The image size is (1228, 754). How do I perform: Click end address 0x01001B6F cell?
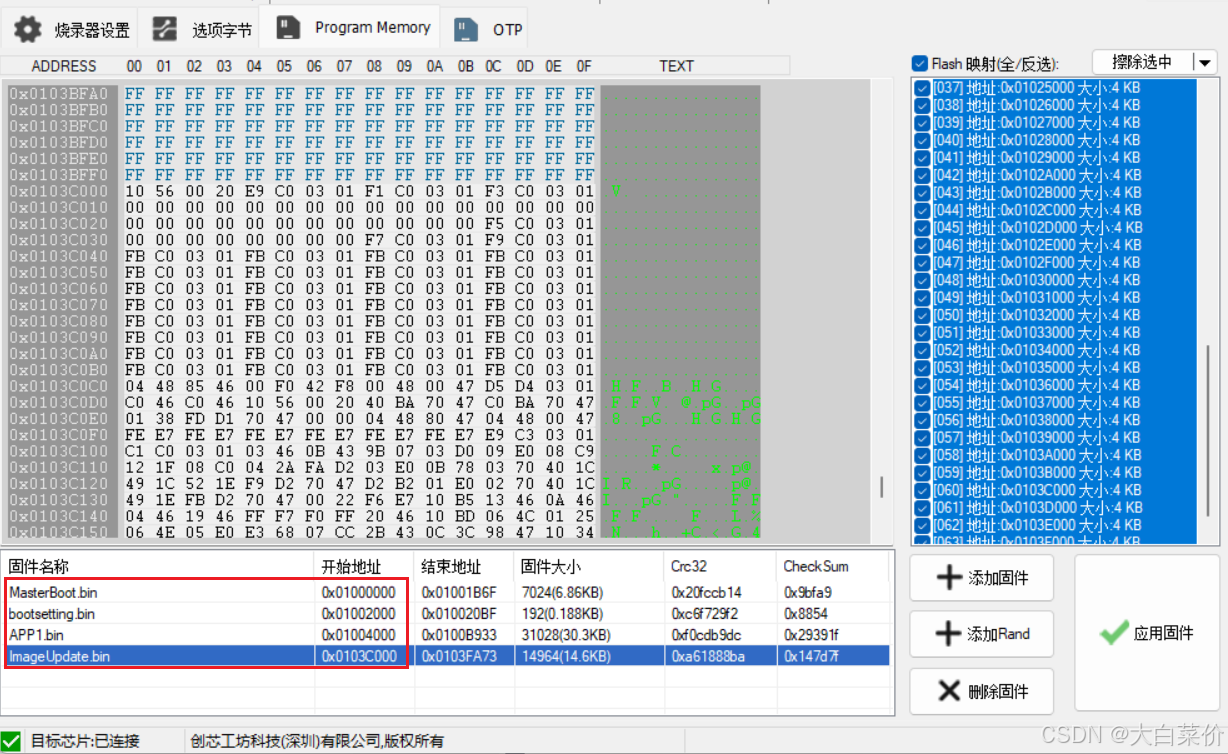coord(459,592)
